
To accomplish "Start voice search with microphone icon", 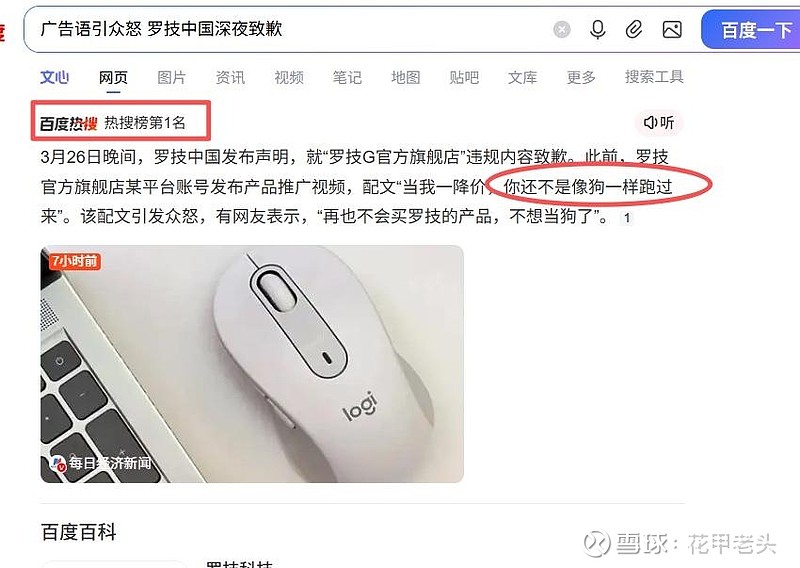I will pos(597,30).
